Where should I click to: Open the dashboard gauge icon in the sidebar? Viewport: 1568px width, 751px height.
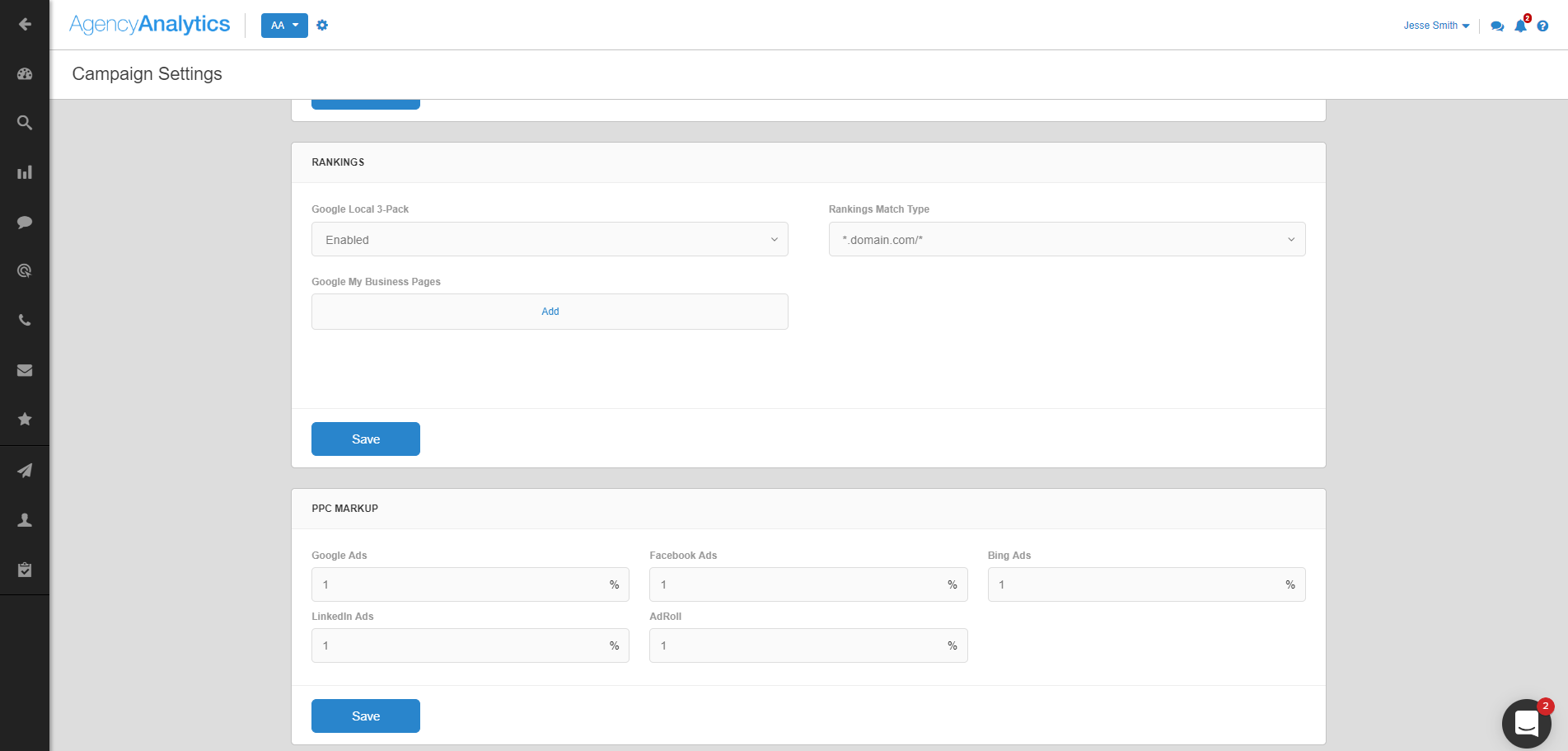tap(25, 73)
